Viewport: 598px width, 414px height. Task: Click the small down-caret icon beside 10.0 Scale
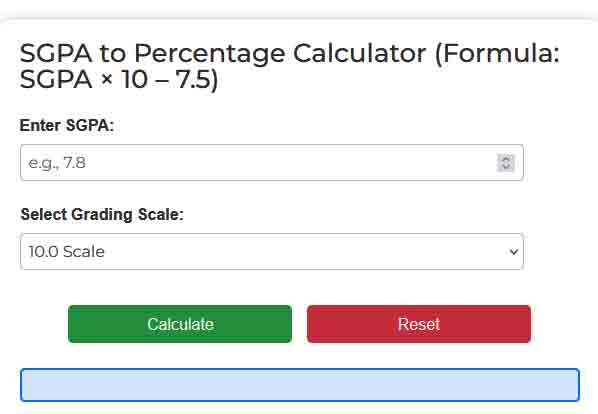click(x=514, y=252)
